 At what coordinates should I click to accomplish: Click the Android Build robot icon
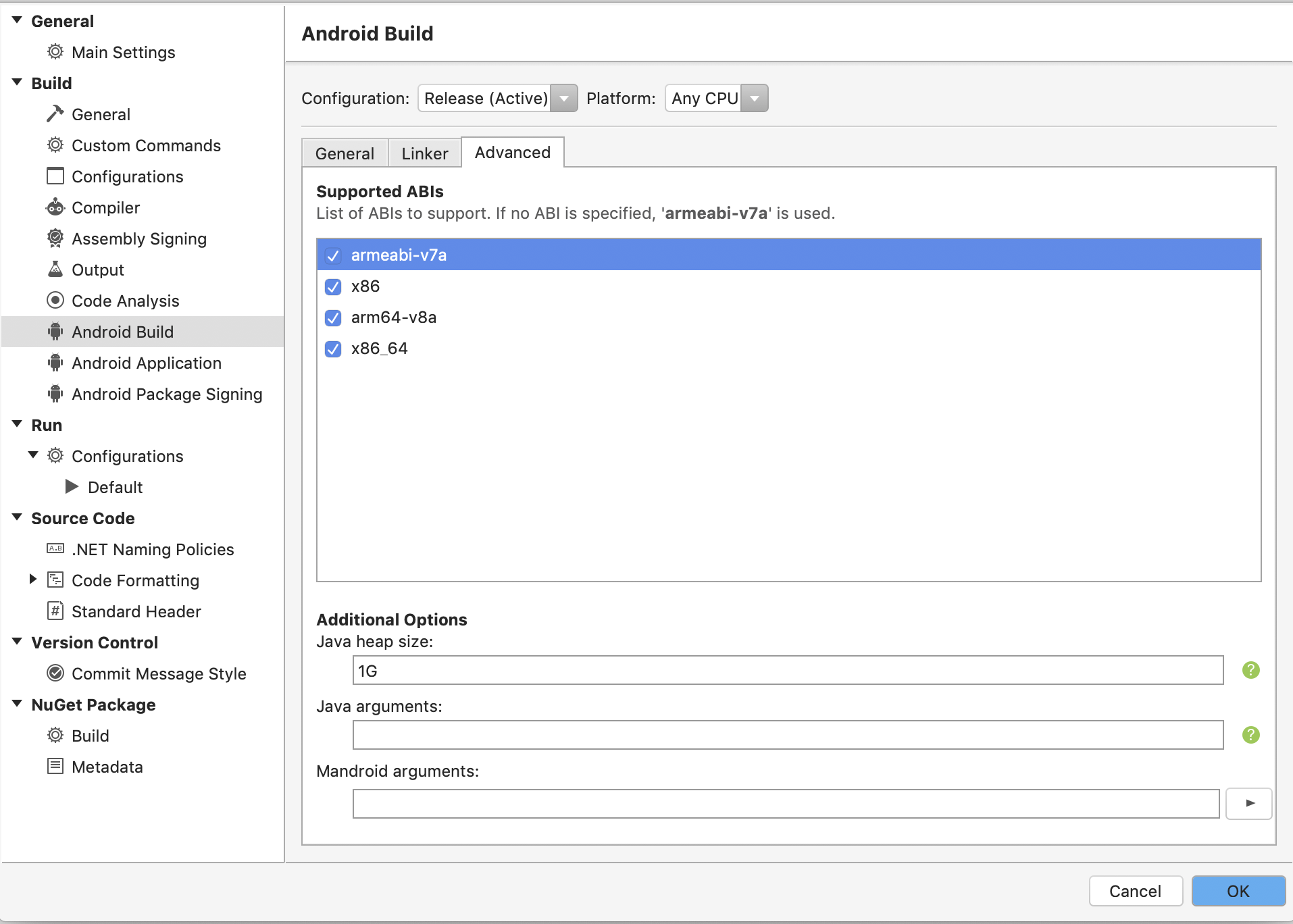55,332
